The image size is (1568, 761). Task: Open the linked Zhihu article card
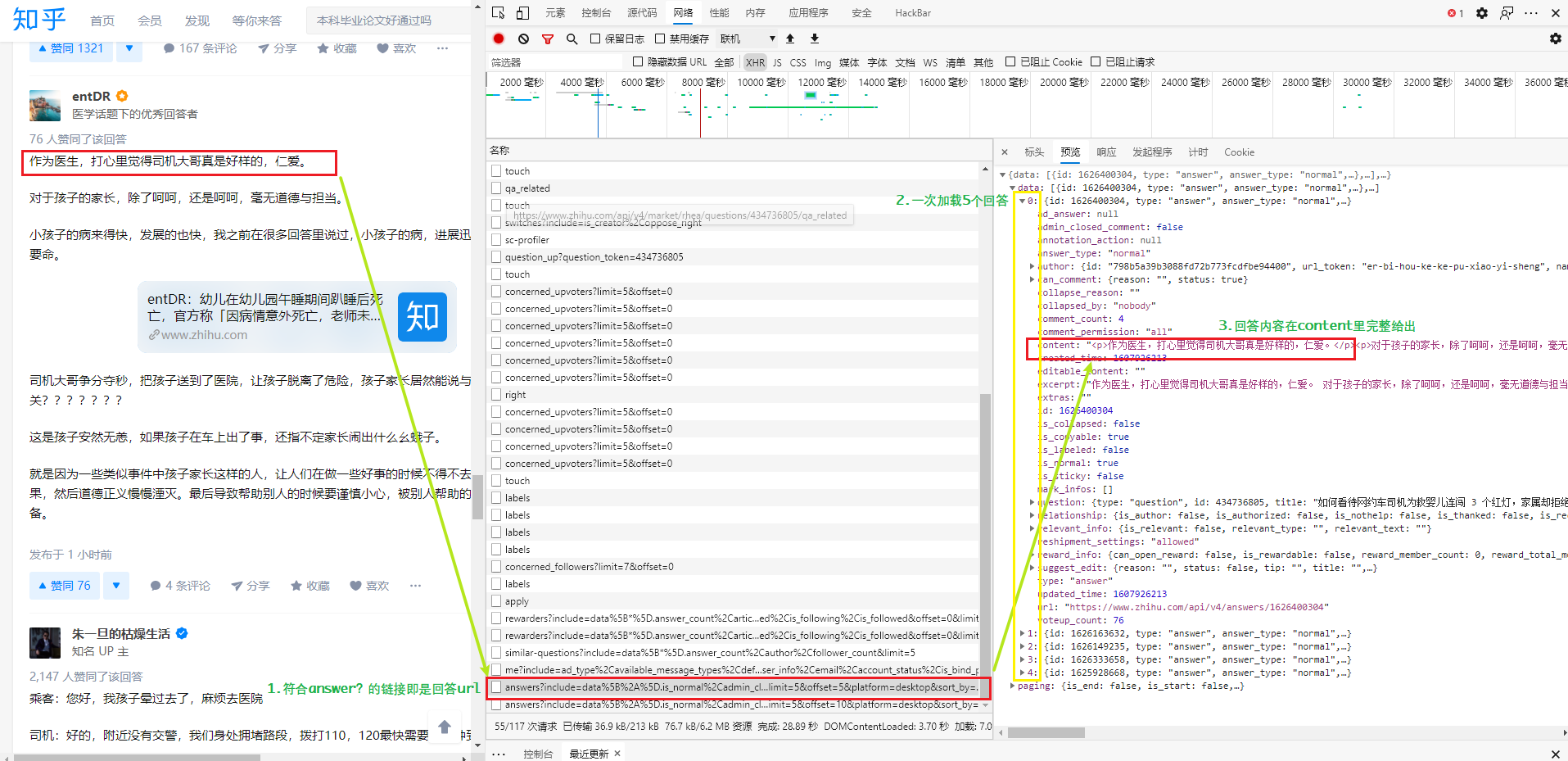click(x=297, y=317)
